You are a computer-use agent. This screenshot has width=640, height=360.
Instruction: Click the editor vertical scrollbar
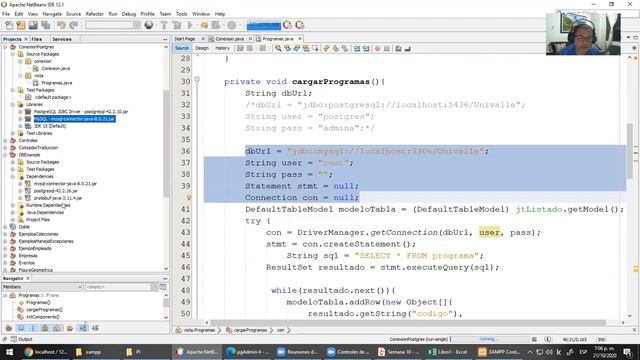click(x=630, y=151)
